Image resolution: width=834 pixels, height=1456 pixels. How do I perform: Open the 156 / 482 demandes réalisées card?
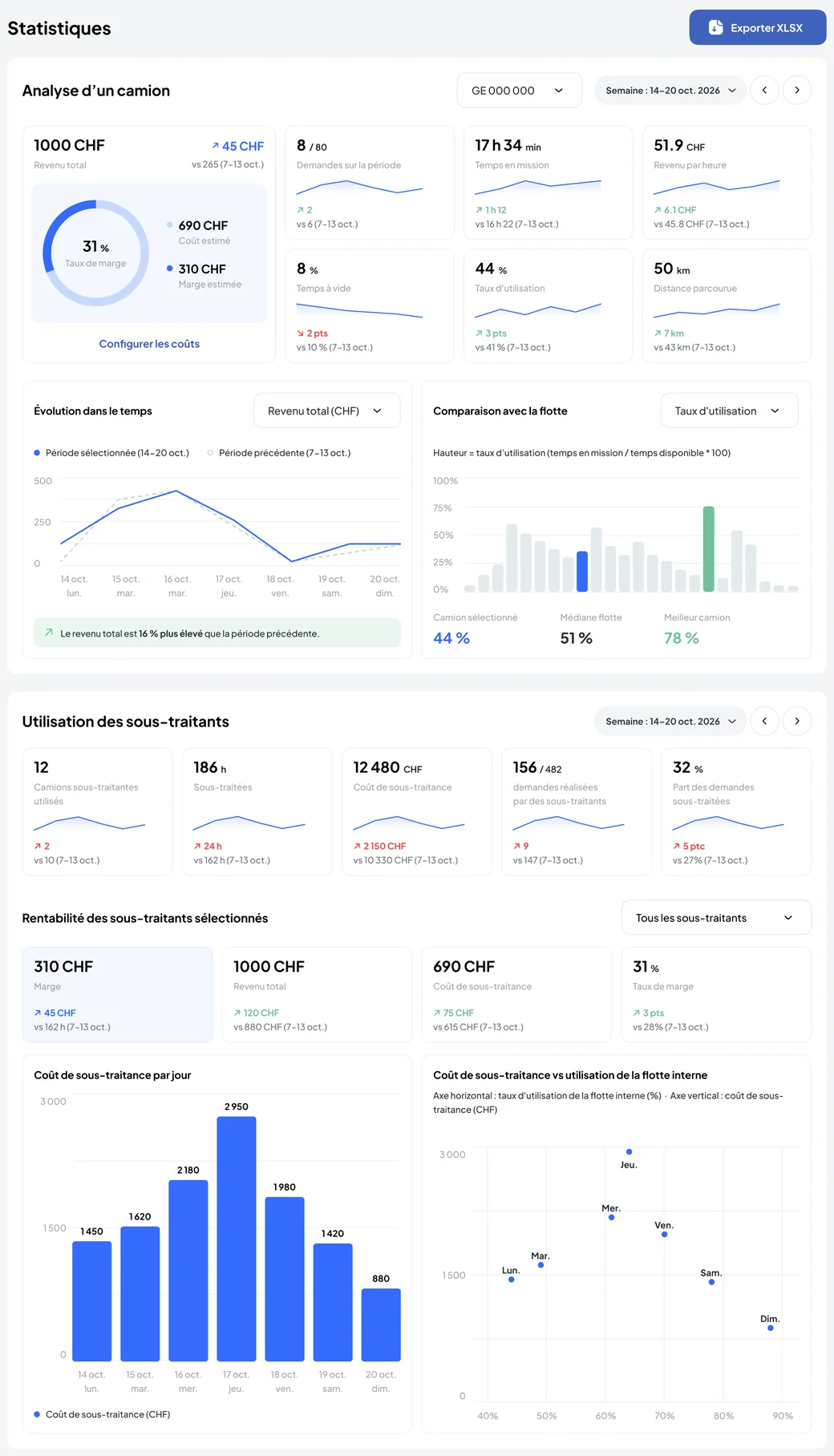point(577,811)
